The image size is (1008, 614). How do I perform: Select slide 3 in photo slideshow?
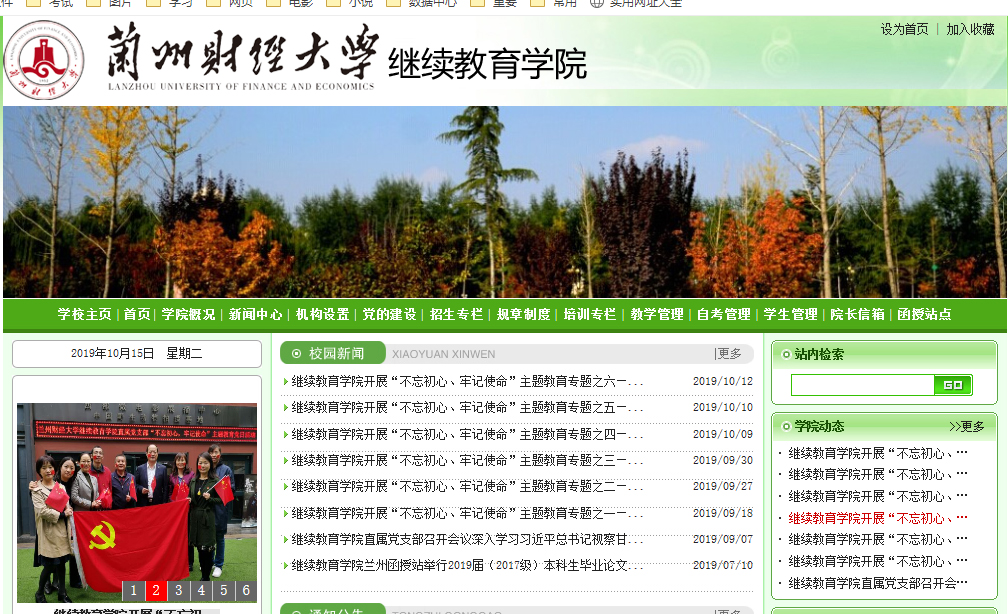tap(178, 590)
